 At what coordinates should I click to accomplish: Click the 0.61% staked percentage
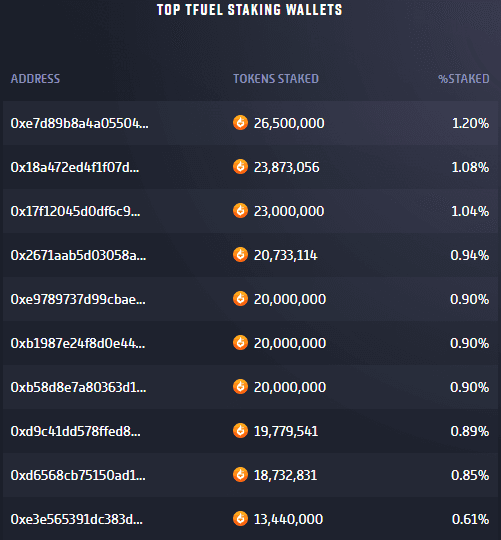point(470,519)
